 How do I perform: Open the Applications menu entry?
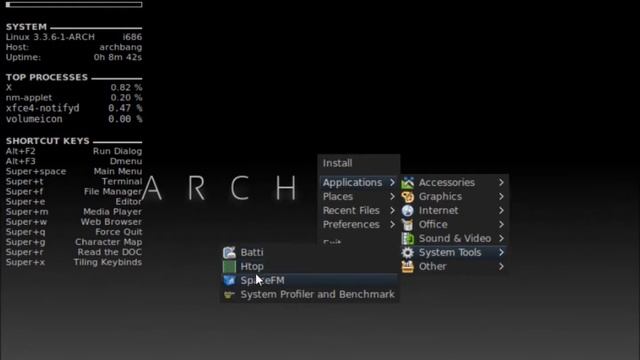359,182
